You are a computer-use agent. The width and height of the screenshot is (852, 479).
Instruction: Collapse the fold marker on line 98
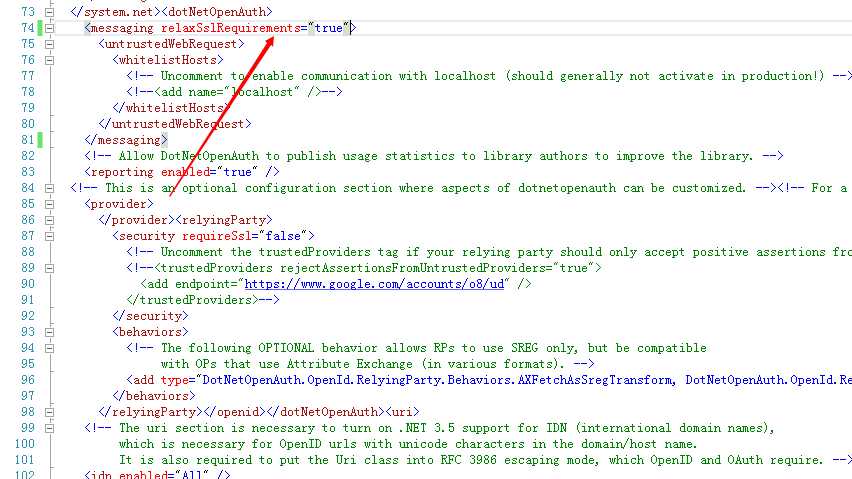click(49, 412)
